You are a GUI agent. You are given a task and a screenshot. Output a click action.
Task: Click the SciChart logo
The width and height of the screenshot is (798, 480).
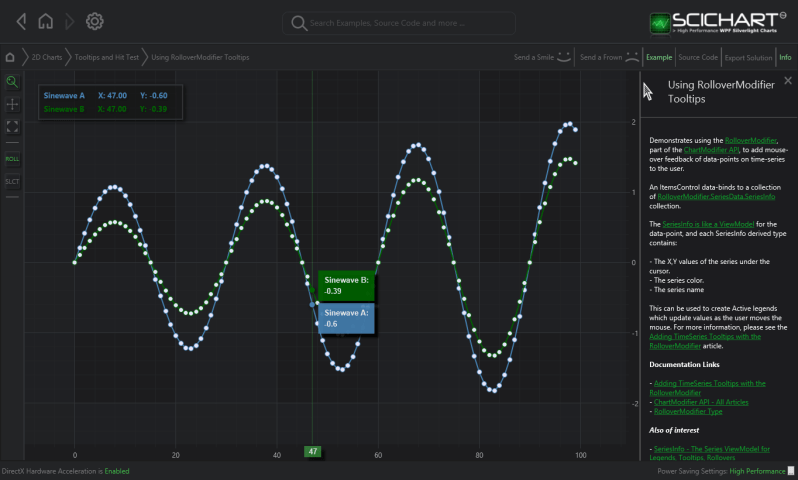(x=717, y=23)
